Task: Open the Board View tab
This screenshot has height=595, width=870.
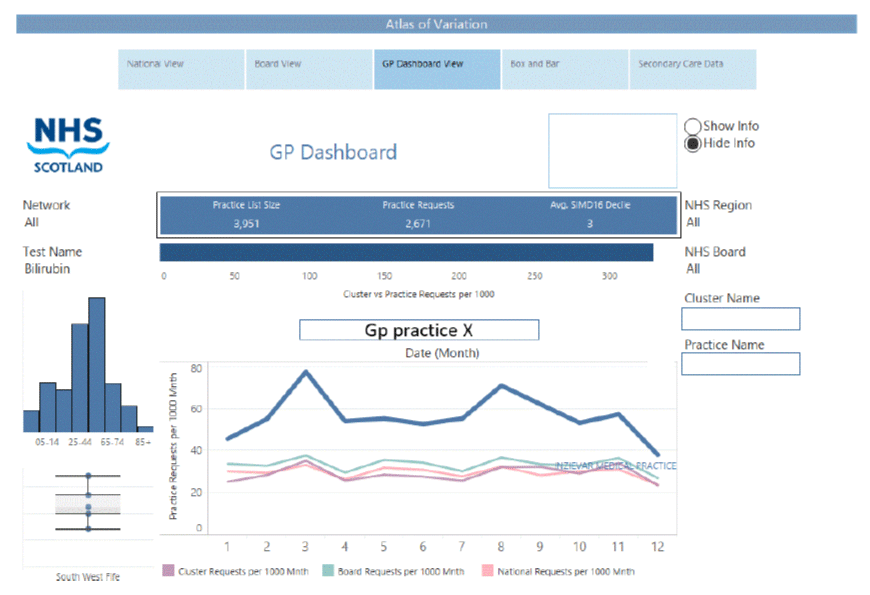Action: pyautogui.click(x=309, y=69)
